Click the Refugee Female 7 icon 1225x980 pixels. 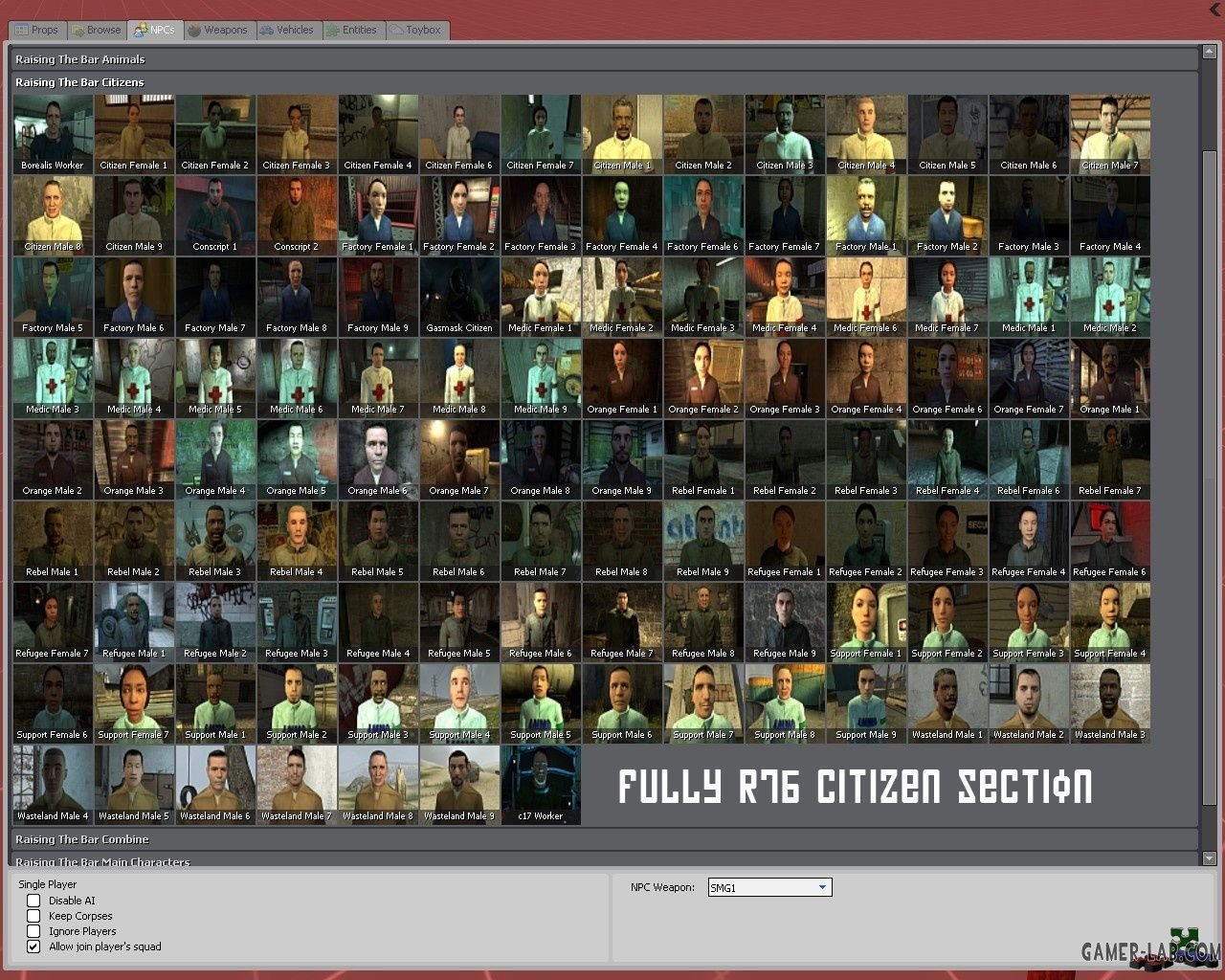click(x=53, y=622)
